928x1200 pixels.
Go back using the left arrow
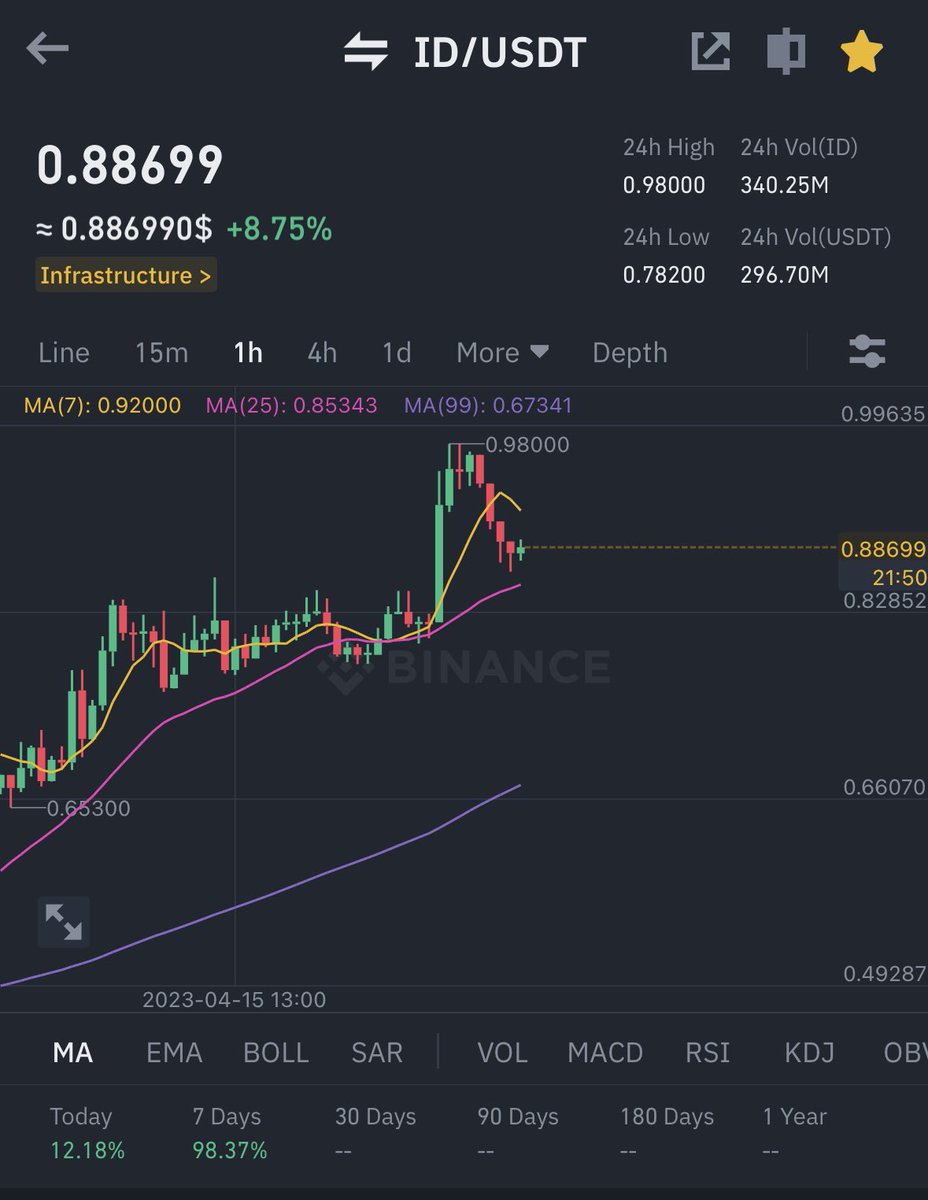[x=47, y=49]
